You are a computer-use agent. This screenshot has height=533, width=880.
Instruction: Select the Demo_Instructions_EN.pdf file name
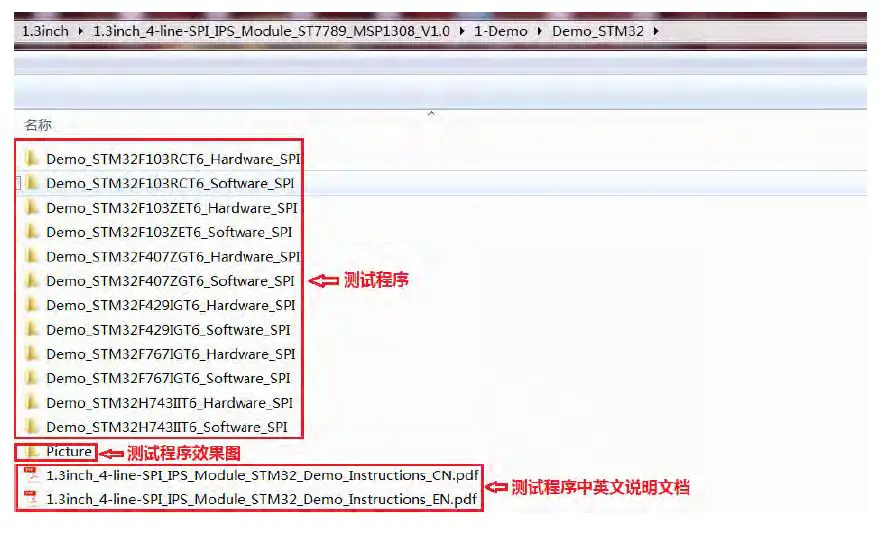262,499
